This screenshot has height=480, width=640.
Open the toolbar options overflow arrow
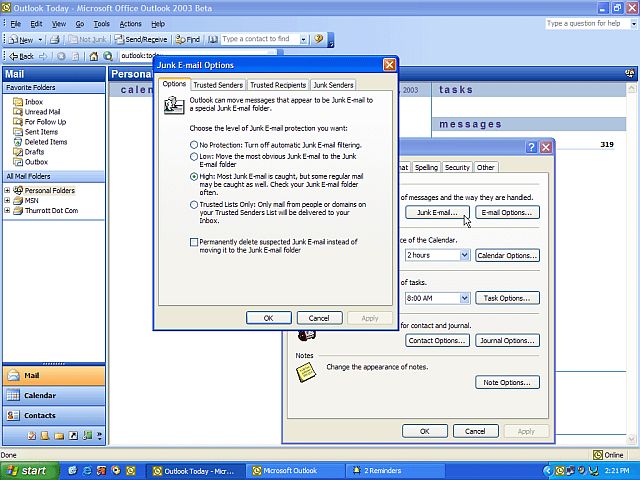(331, 40)
